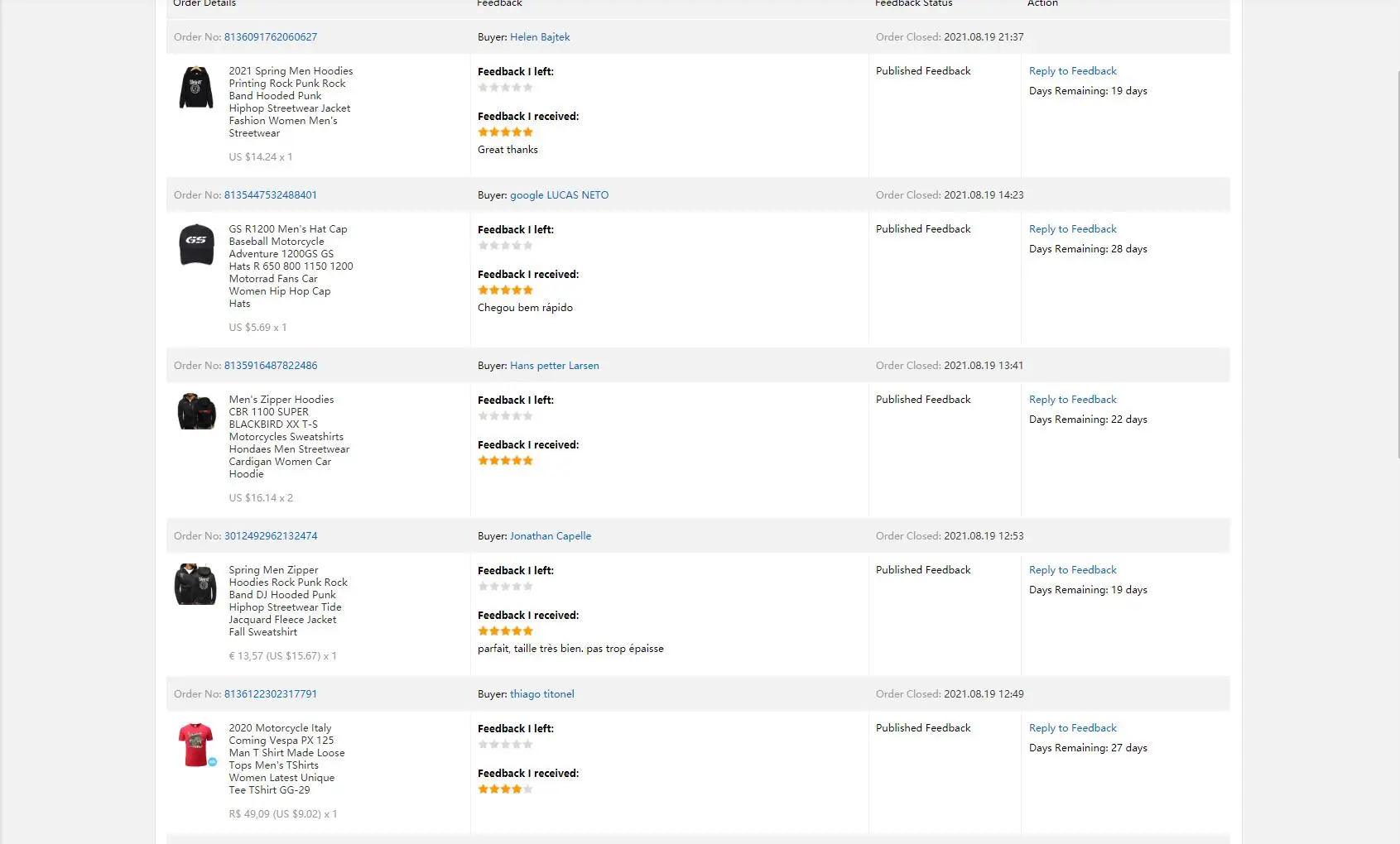Open order 3012492962132474 details
Screen dimensions: 1400x844
[271, 536]
